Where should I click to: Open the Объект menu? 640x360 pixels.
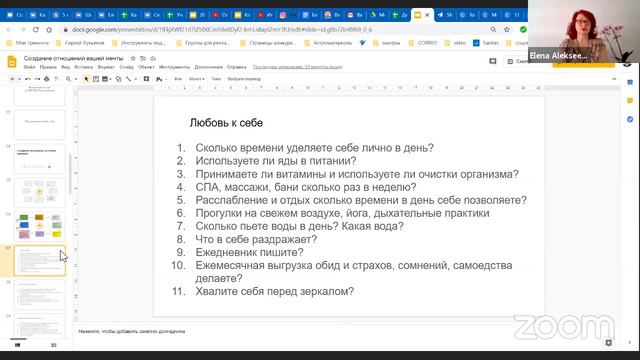(x=146, y=67)
